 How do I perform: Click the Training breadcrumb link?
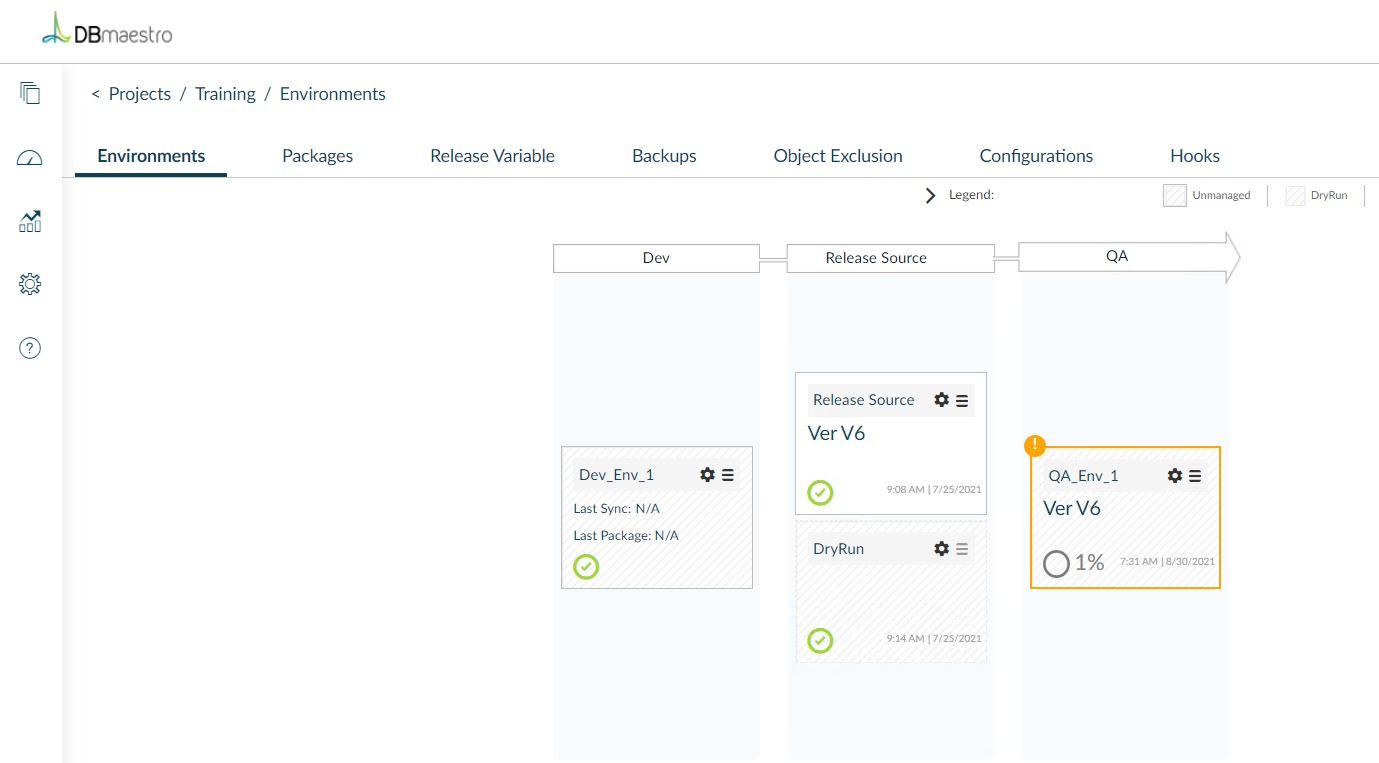(x=225, y=93)
